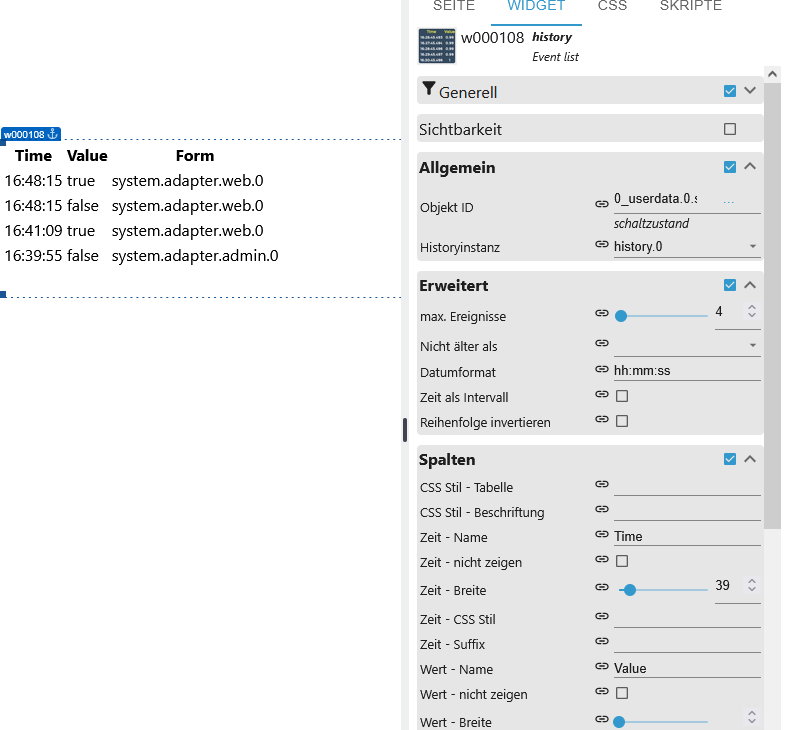Click link icon for max. Ereignisse
Screen dimensions: 789x730
[x=602, y=313]
